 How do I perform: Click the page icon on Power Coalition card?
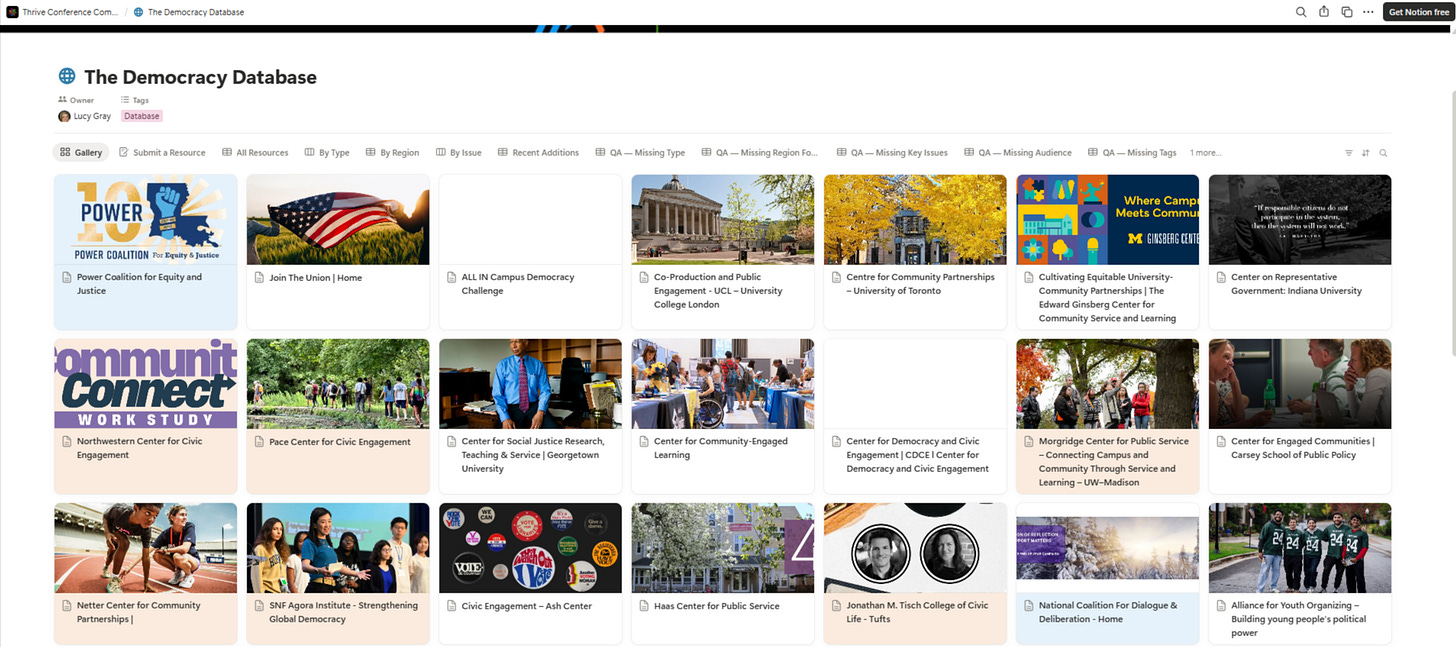click(67, 278)
